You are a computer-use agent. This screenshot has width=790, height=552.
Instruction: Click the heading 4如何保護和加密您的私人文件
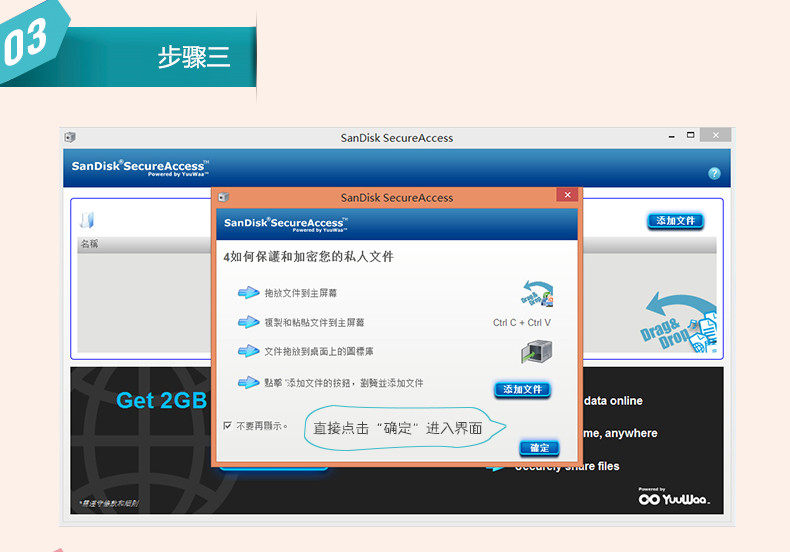tap(308, 257)
